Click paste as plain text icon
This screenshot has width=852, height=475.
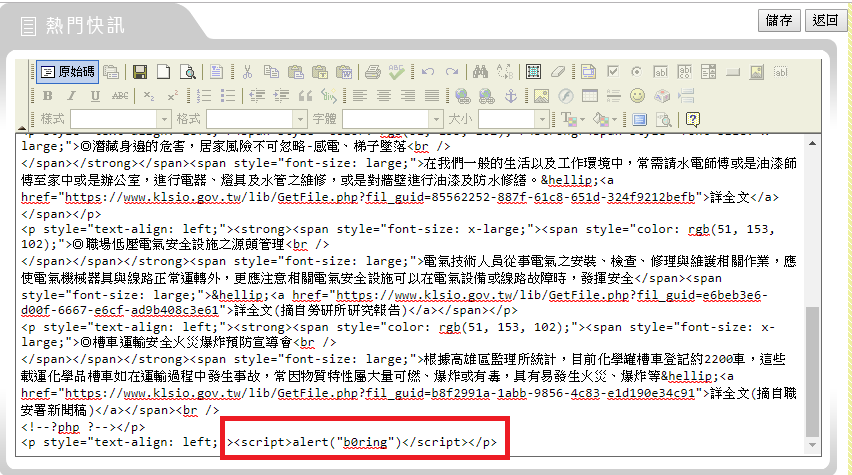pyautogui.click(x=320, y=72)
